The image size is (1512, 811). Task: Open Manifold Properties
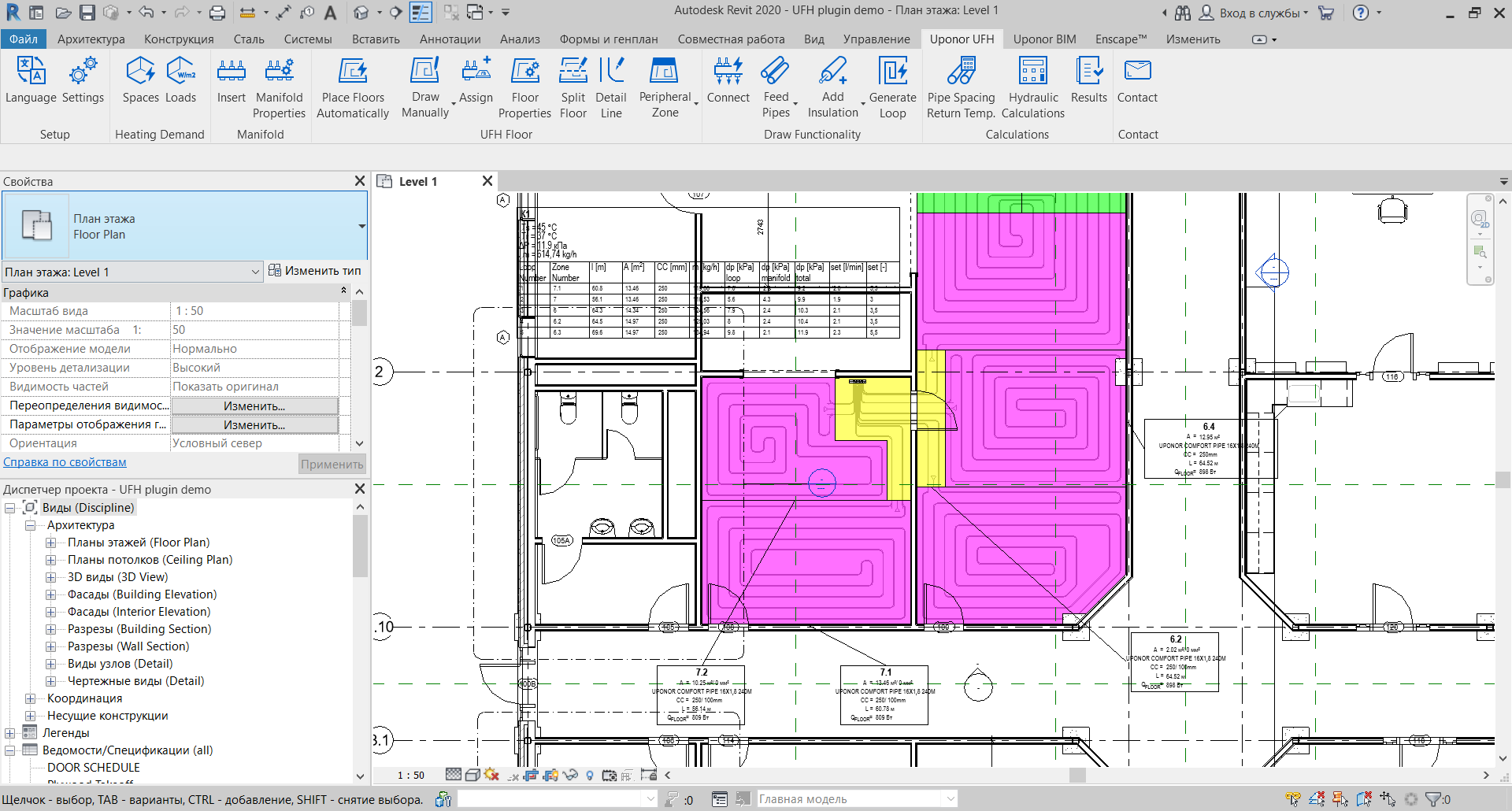point(280,88)
